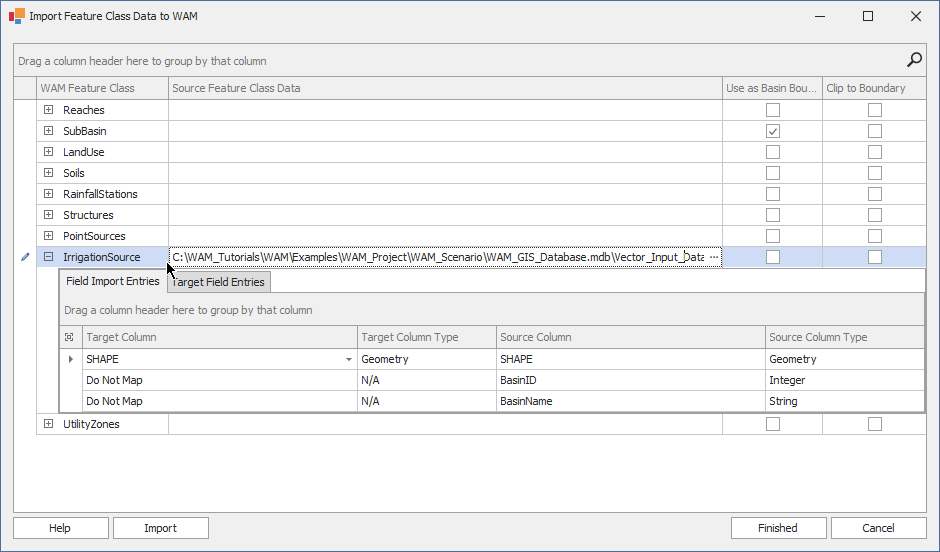Viewport: 940px width, 552px height.
Task: Click the Source Column Type header
Action: (x=845, y=337)
